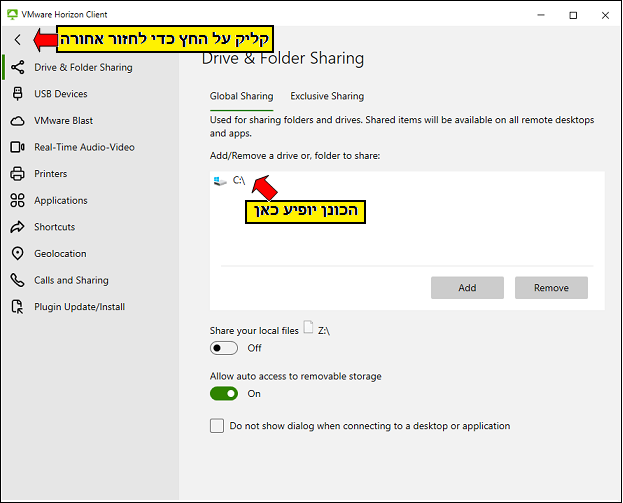Viewport: 623px width, 503px height.
Task: Go back using the left arrow chevron
Action: [x=17, y=39]
